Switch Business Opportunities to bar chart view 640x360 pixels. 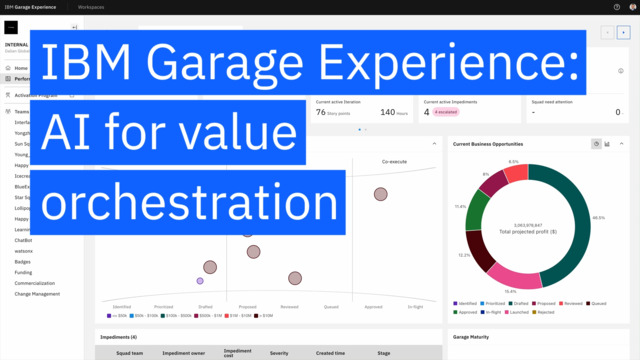pos(607,144)
